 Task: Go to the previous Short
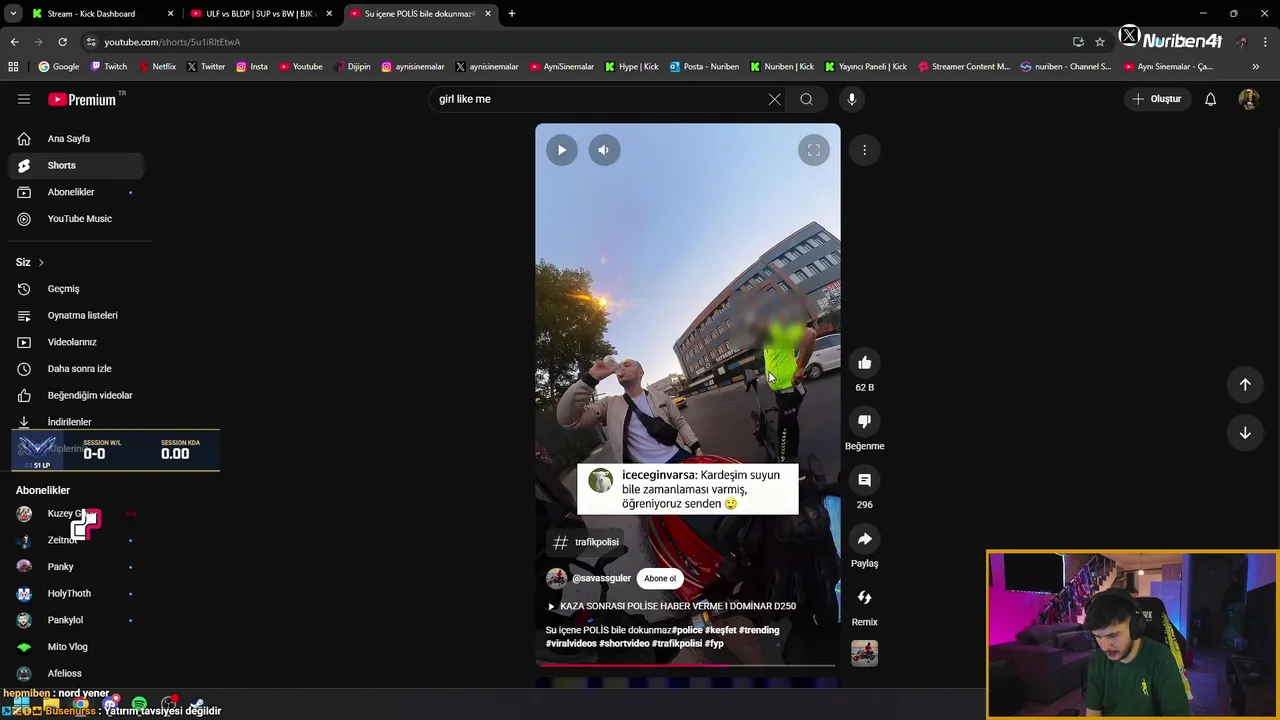pos(1245,385)
